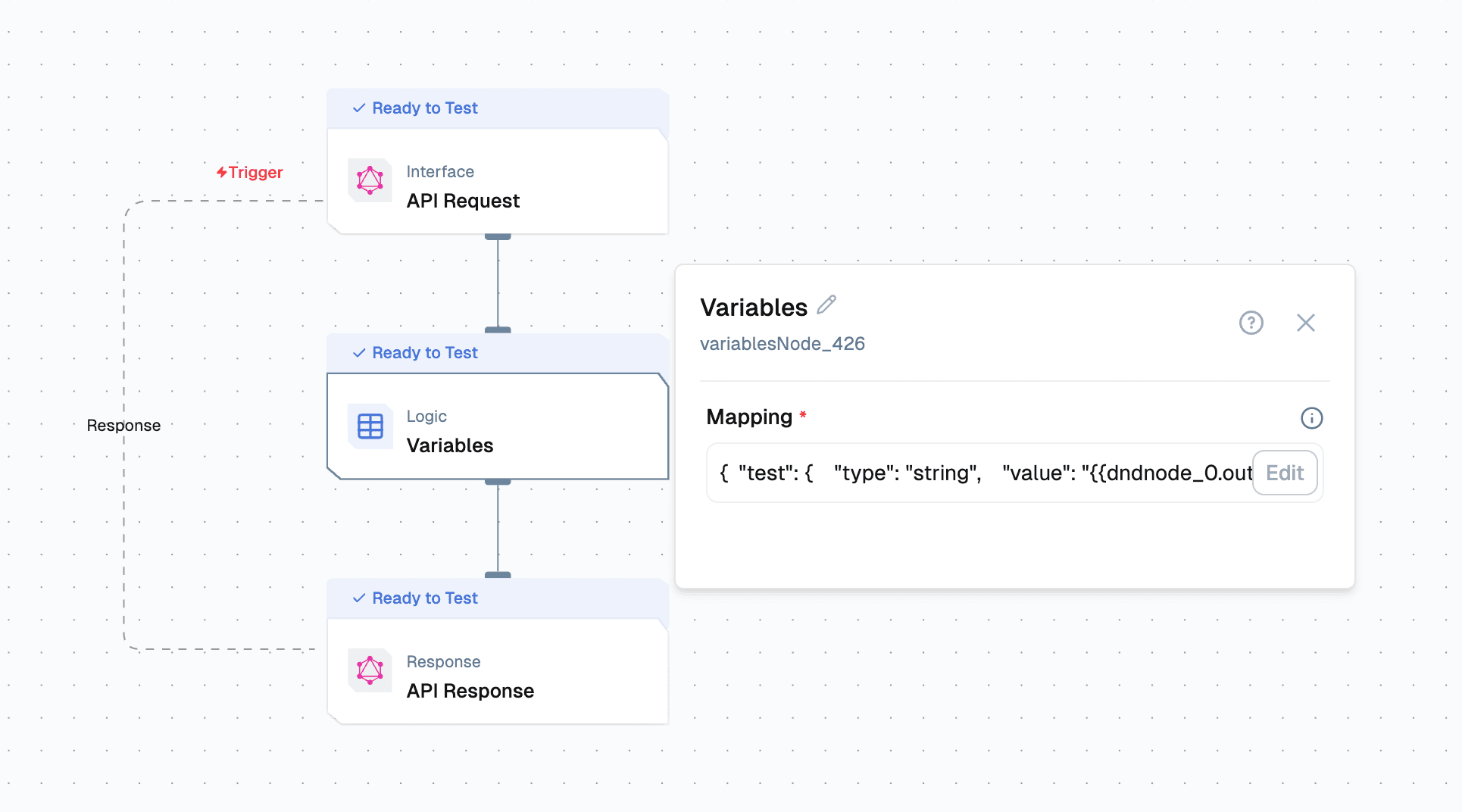1462x812 pixels.
Task: Click the GraphQL icon on API Response node
Action: click(x=370, y=670)
